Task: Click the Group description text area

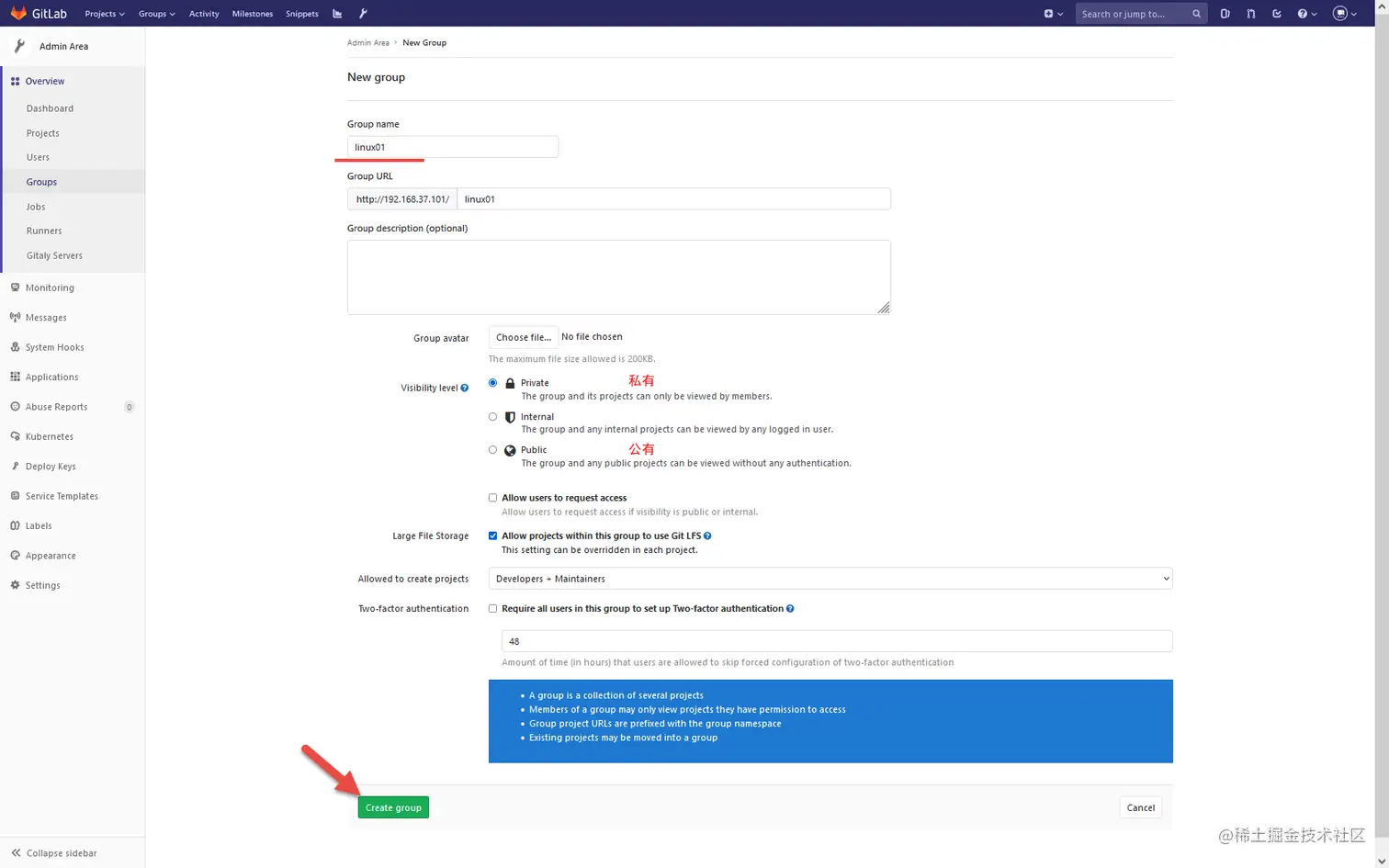Action: (x=619, y=277)
